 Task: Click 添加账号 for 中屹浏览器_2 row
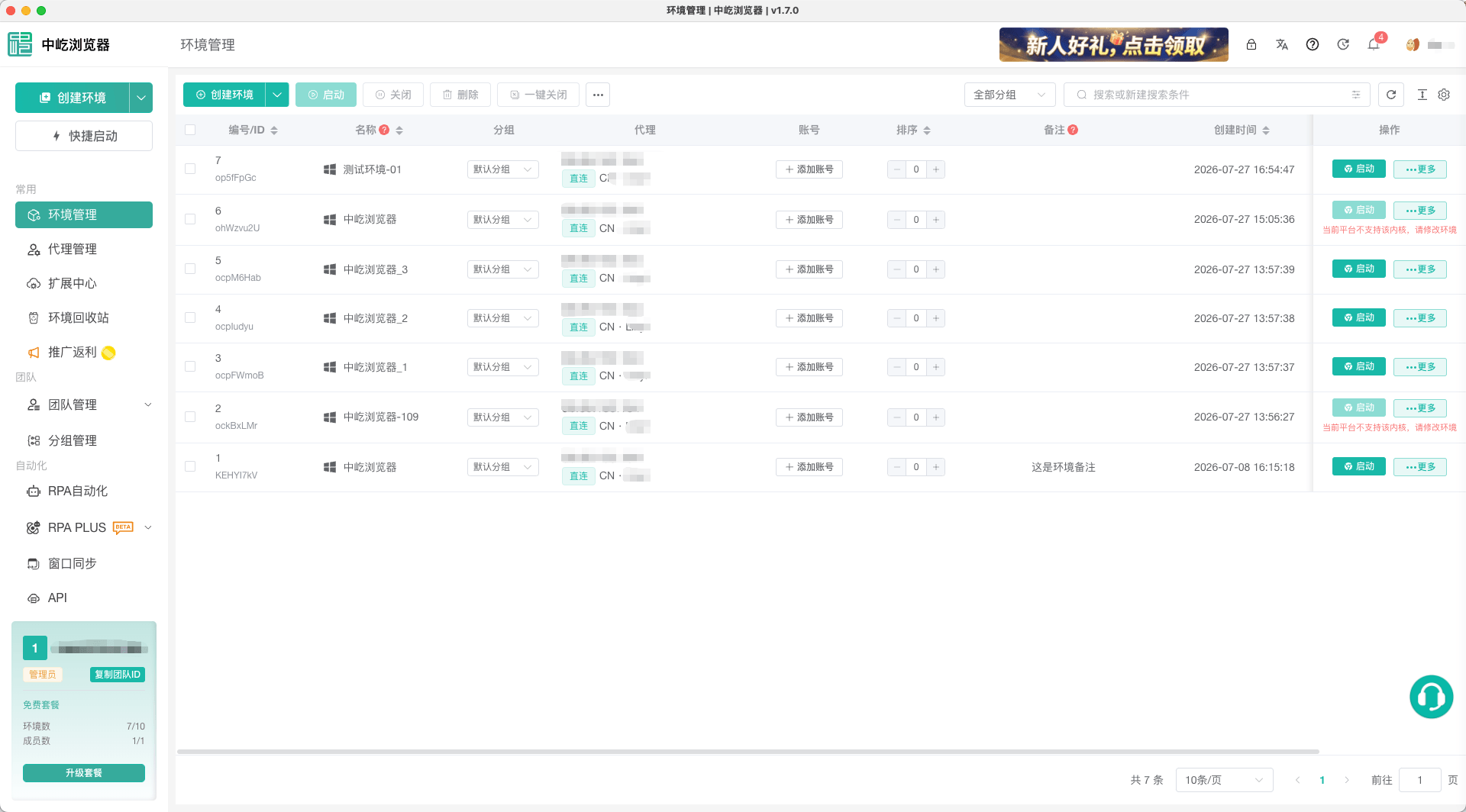click(809, 318)
